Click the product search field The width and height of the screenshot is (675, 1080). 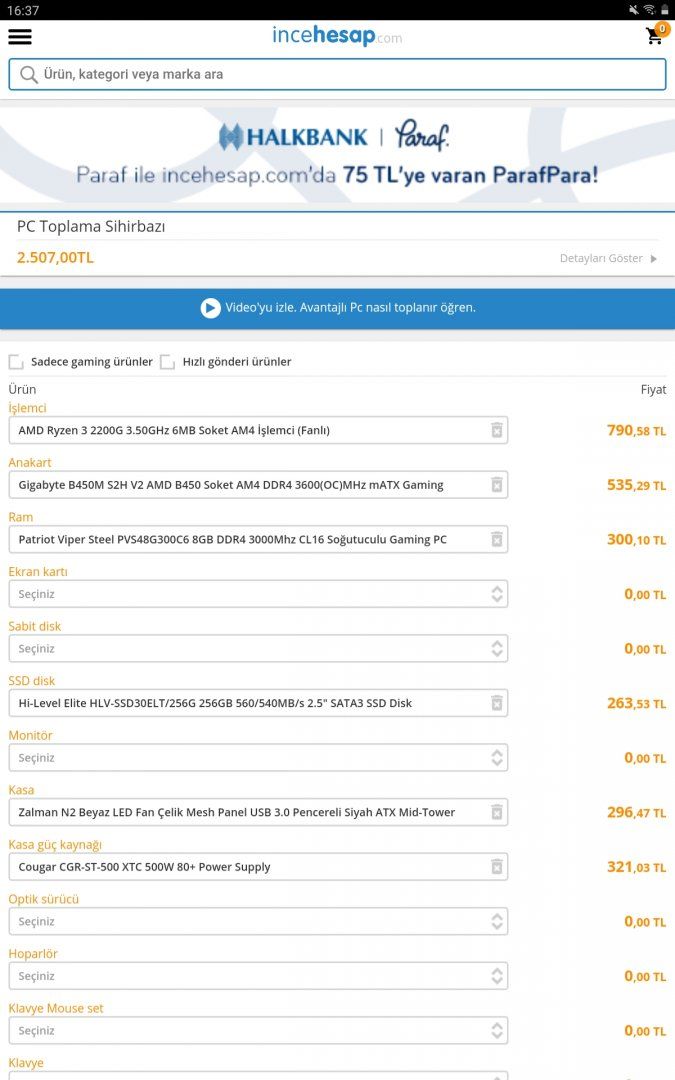[x=337, y=74]
